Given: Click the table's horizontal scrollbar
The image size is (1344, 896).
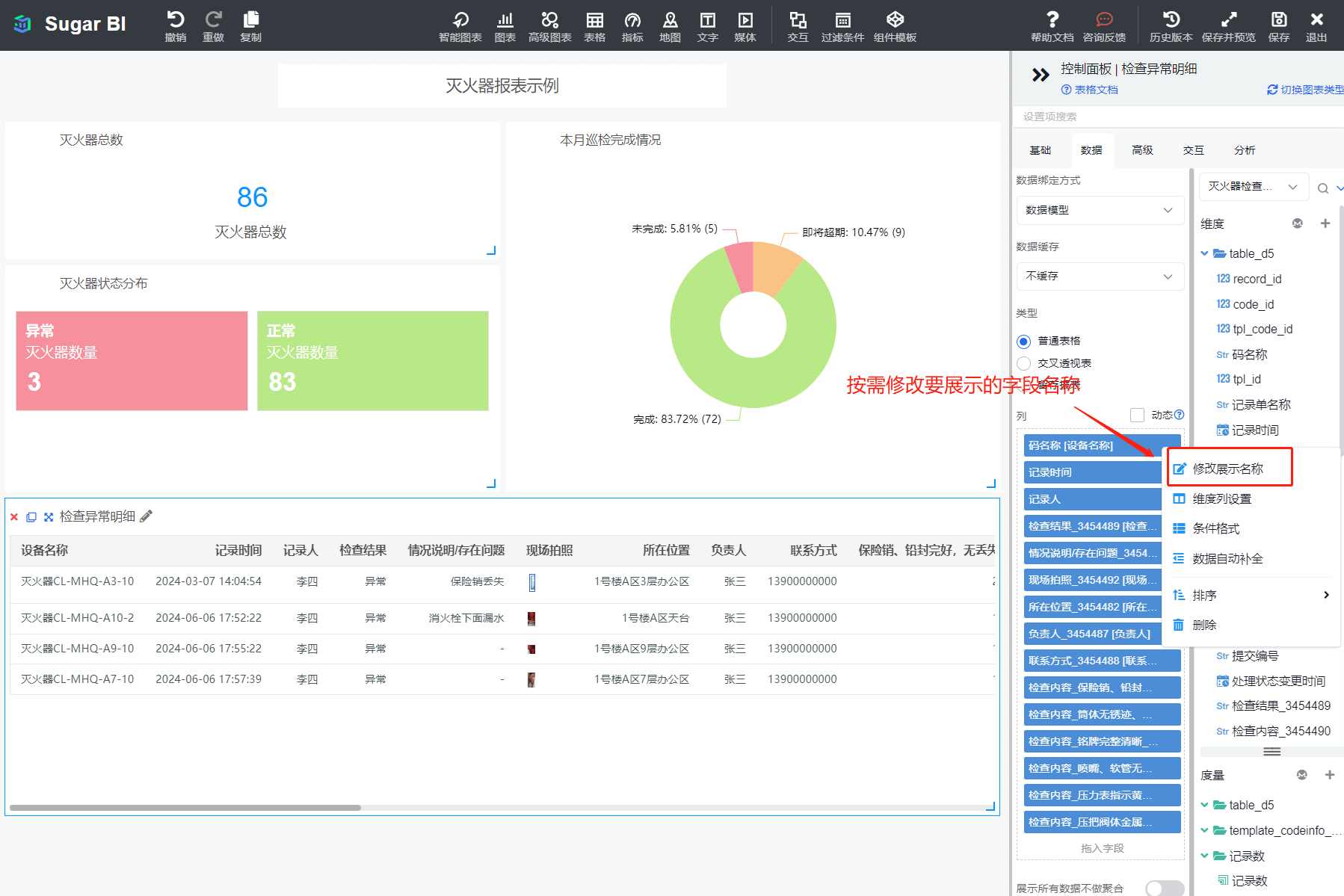Looking at the screenshot, I should pos(185,808).
